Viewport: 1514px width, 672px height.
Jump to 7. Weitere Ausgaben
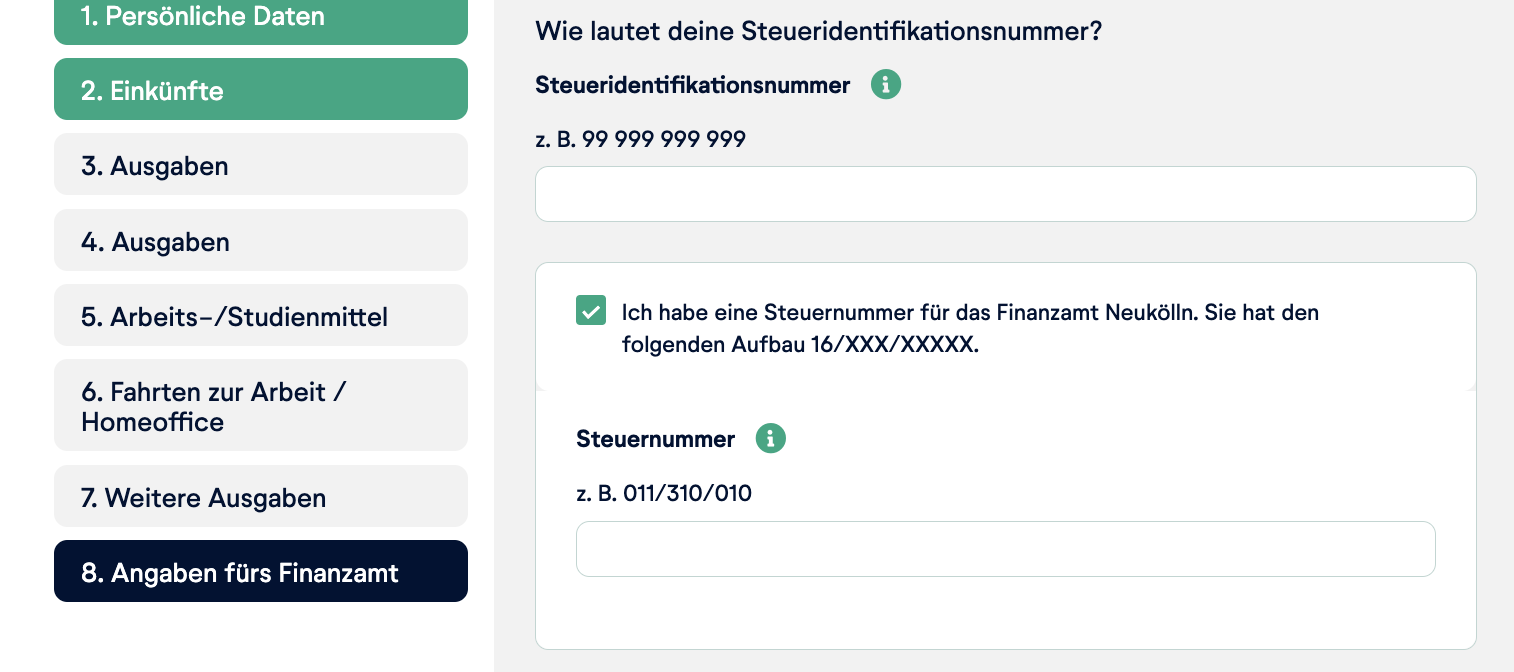pyautogui.click(x=260, y=497)
